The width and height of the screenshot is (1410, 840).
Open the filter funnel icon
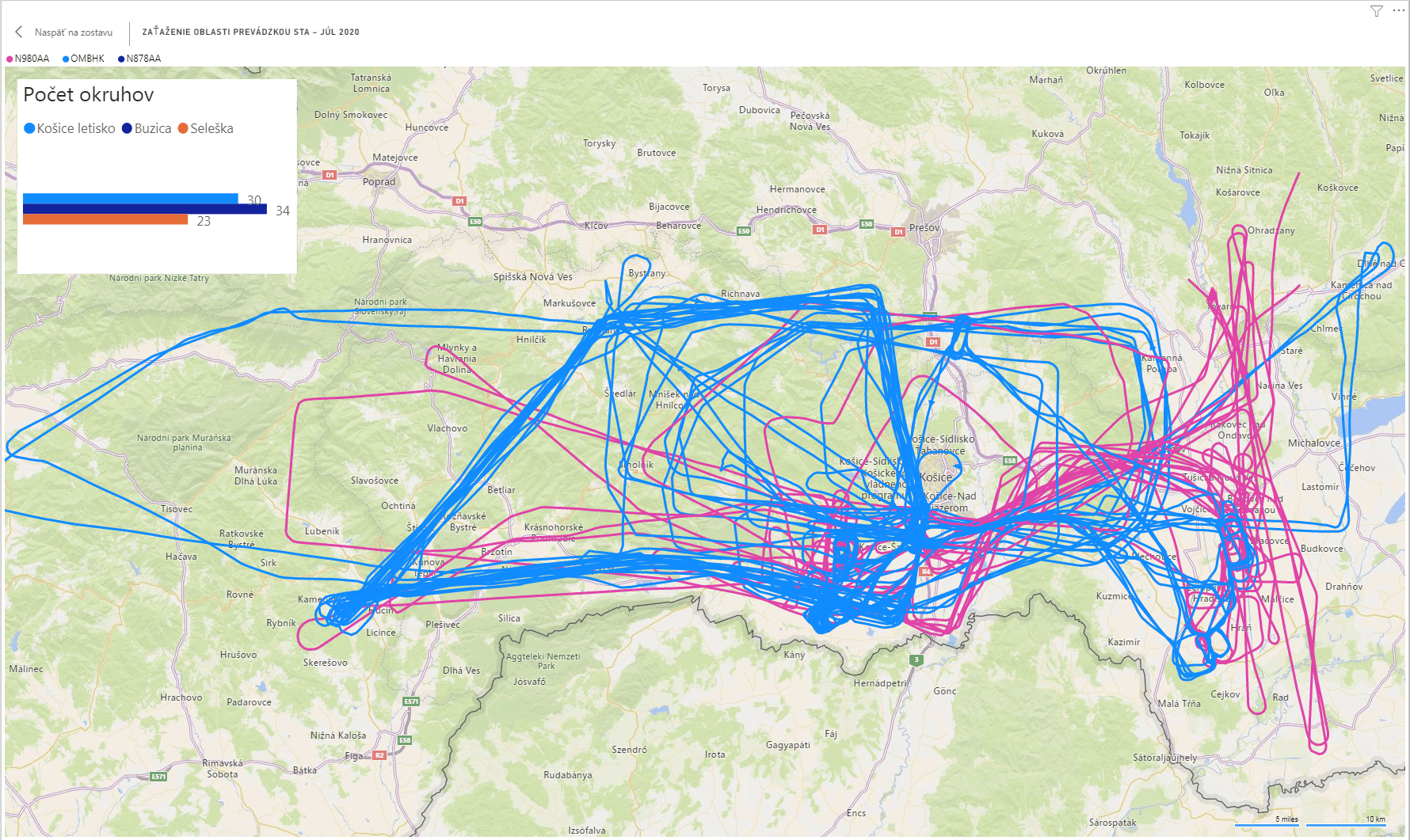pos(1377,11)
